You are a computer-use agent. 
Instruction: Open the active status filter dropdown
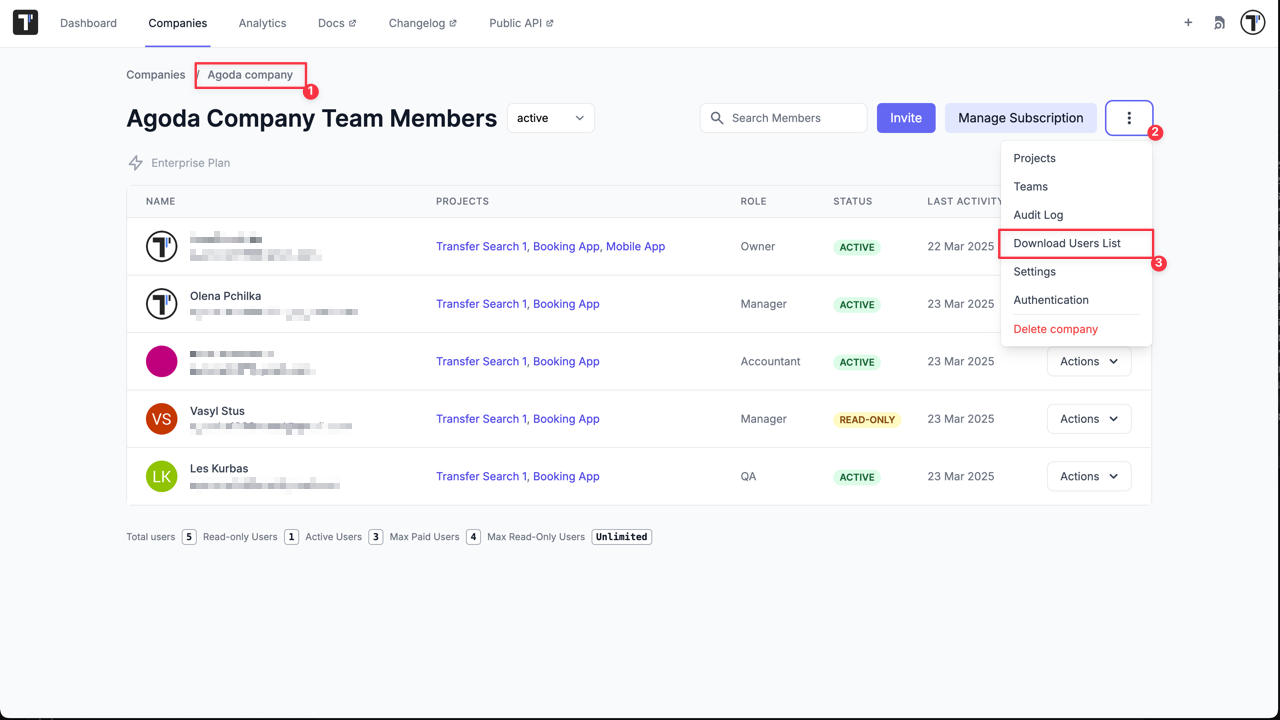pyautogui.click(x=550, y=117)
